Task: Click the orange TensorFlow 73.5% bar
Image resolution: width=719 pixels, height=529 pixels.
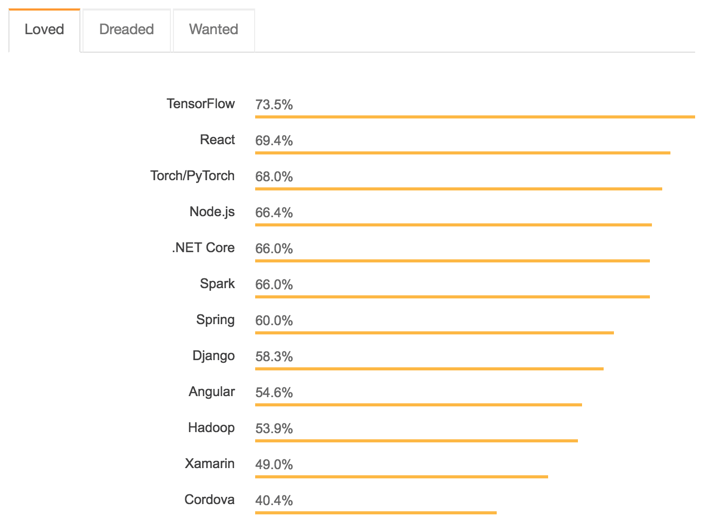Action: [474, 117]
